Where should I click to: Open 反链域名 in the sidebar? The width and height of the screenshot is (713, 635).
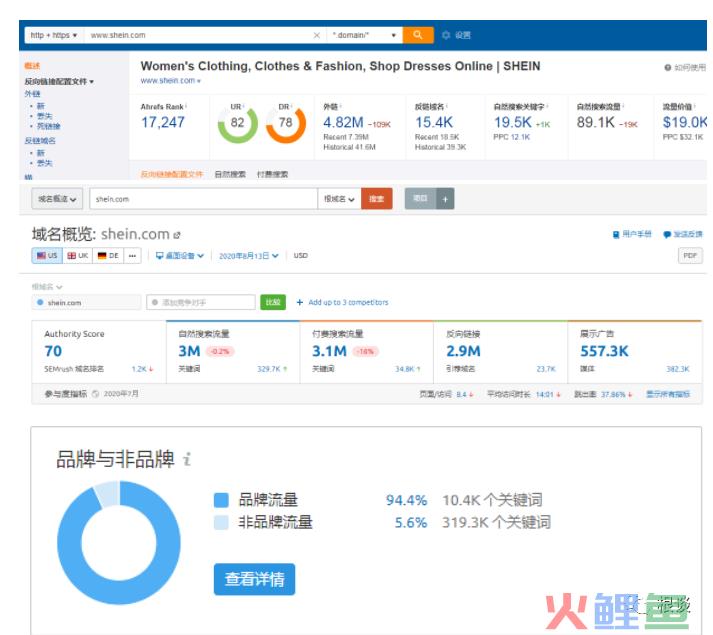coord(40,141)
